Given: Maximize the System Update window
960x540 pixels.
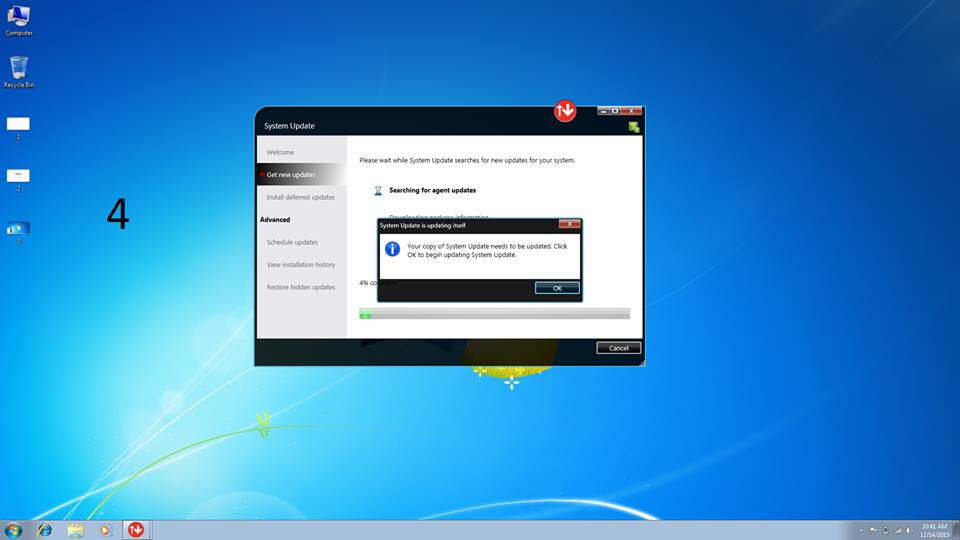Looking at the screenshot, I should pyautogui.click(x=615, y=111).
